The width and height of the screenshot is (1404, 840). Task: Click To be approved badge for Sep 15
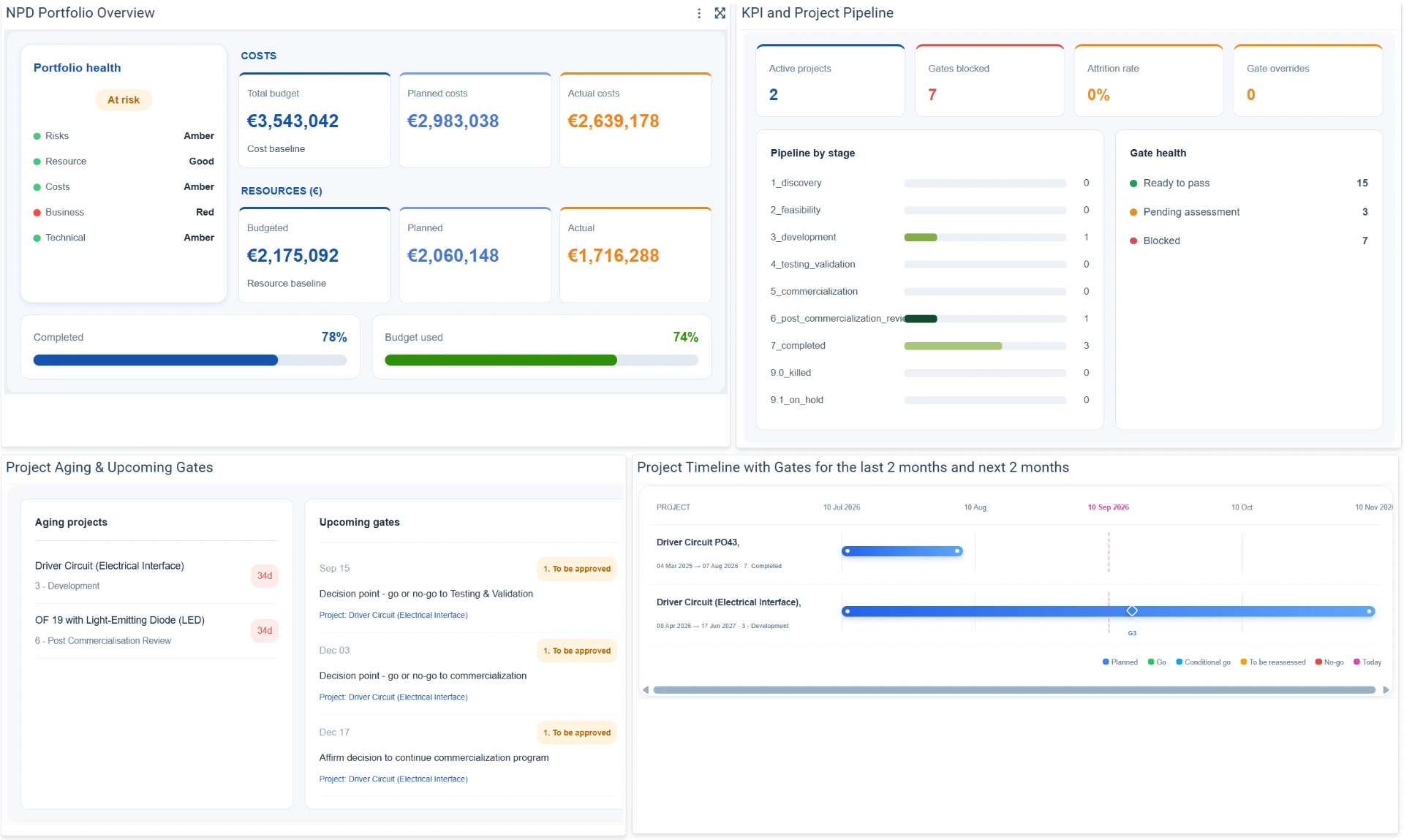[x=577, y=569]
